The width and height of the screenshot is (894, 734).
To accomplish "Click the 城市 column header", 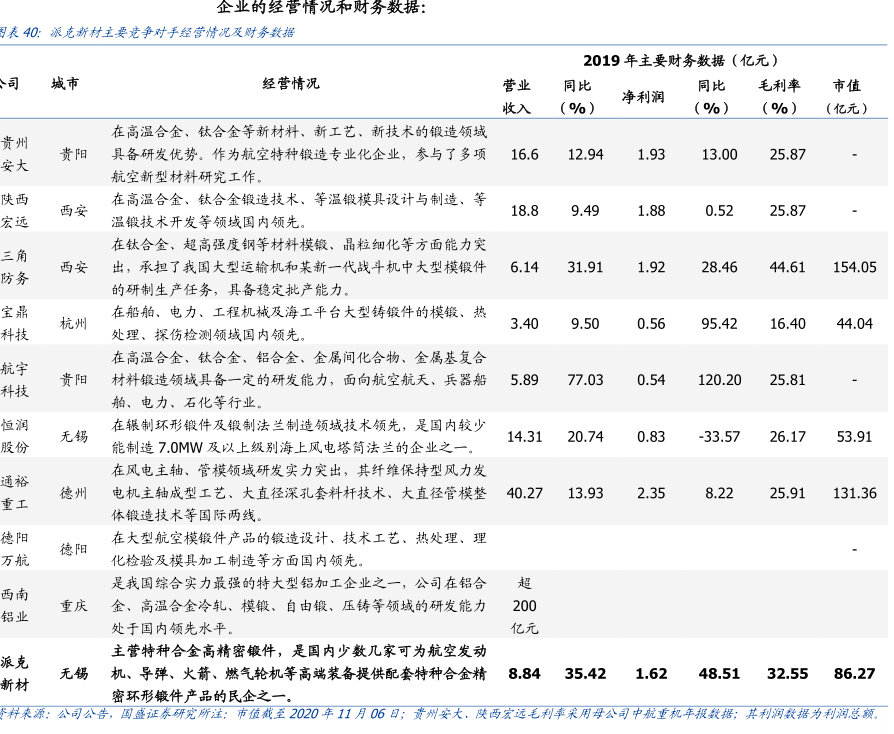I will tap(65, 84).
